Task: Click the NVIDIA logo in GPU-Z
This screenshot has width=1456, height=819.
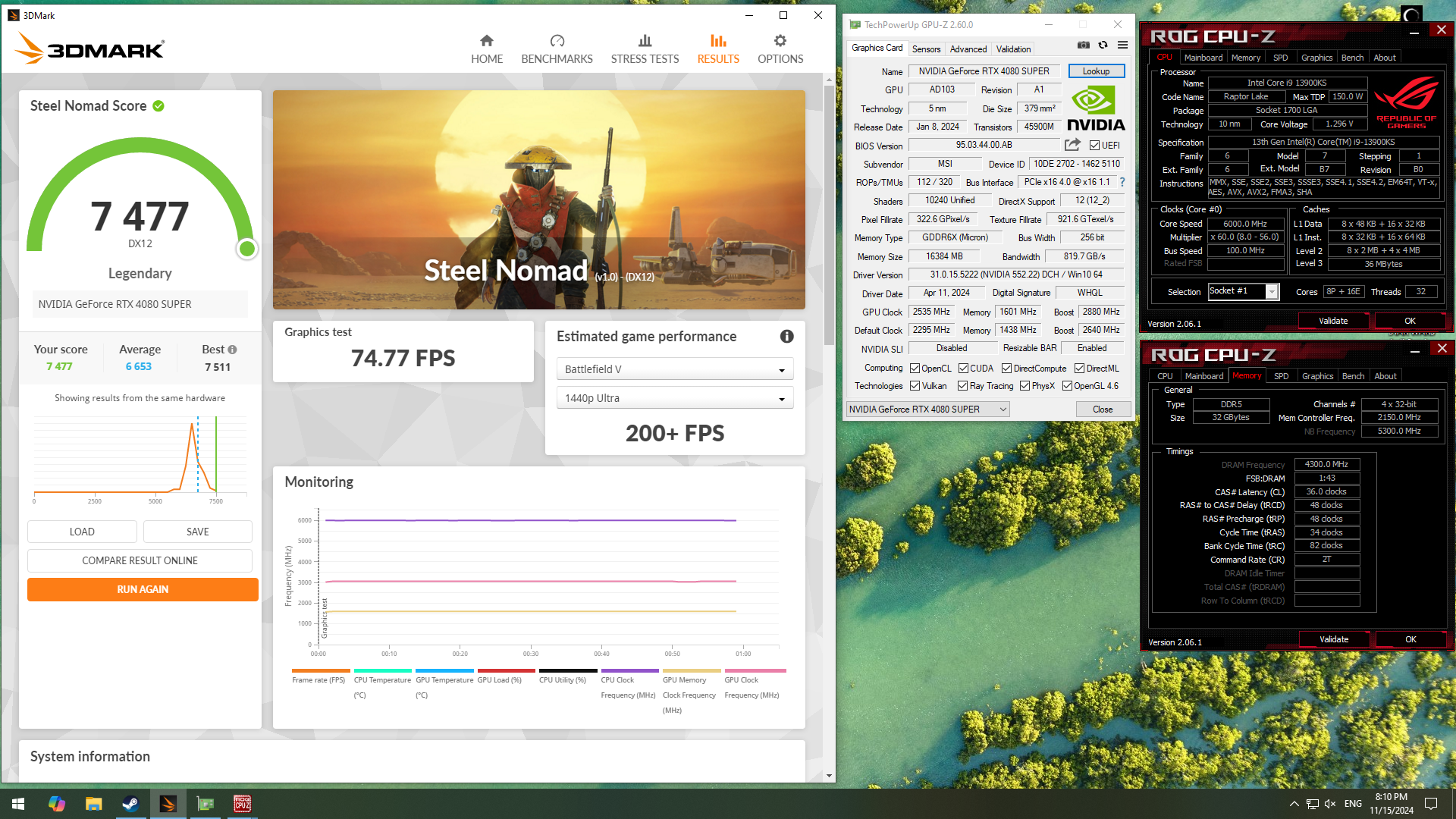Action: click(x=1096, y=108)
